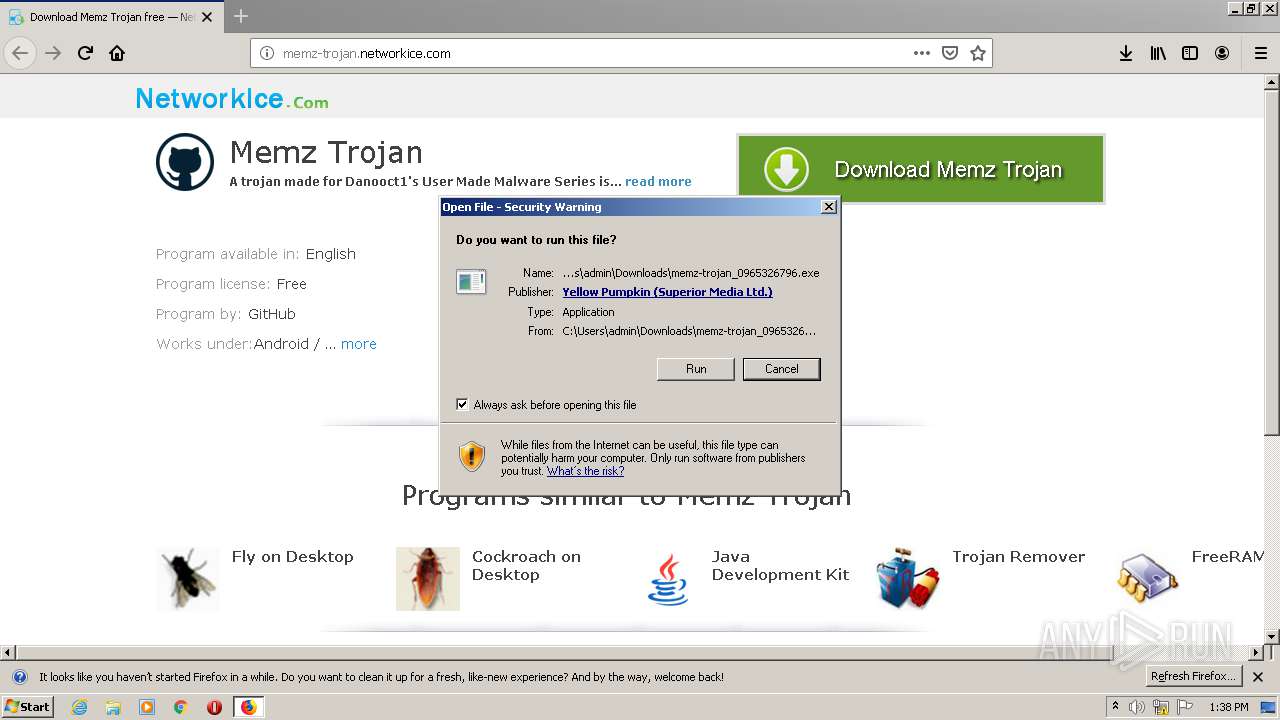Image resolution: width=1280 pixels, height=720 pixels.
Task: Click the more link under Works under
Action: point(359,344)
